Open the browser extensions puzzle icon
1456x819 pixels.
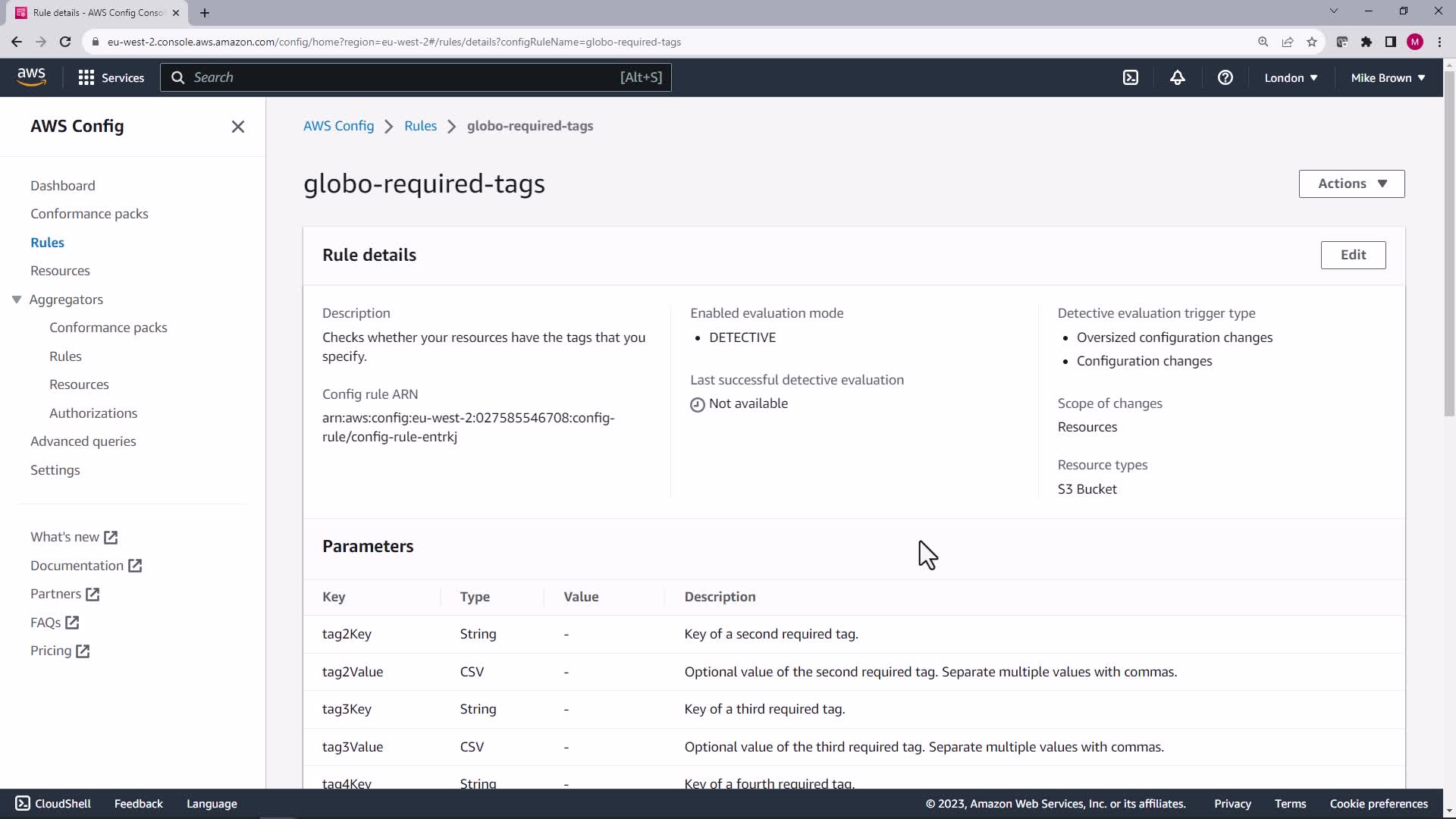pyautogui.click(x=1366, y=42)
